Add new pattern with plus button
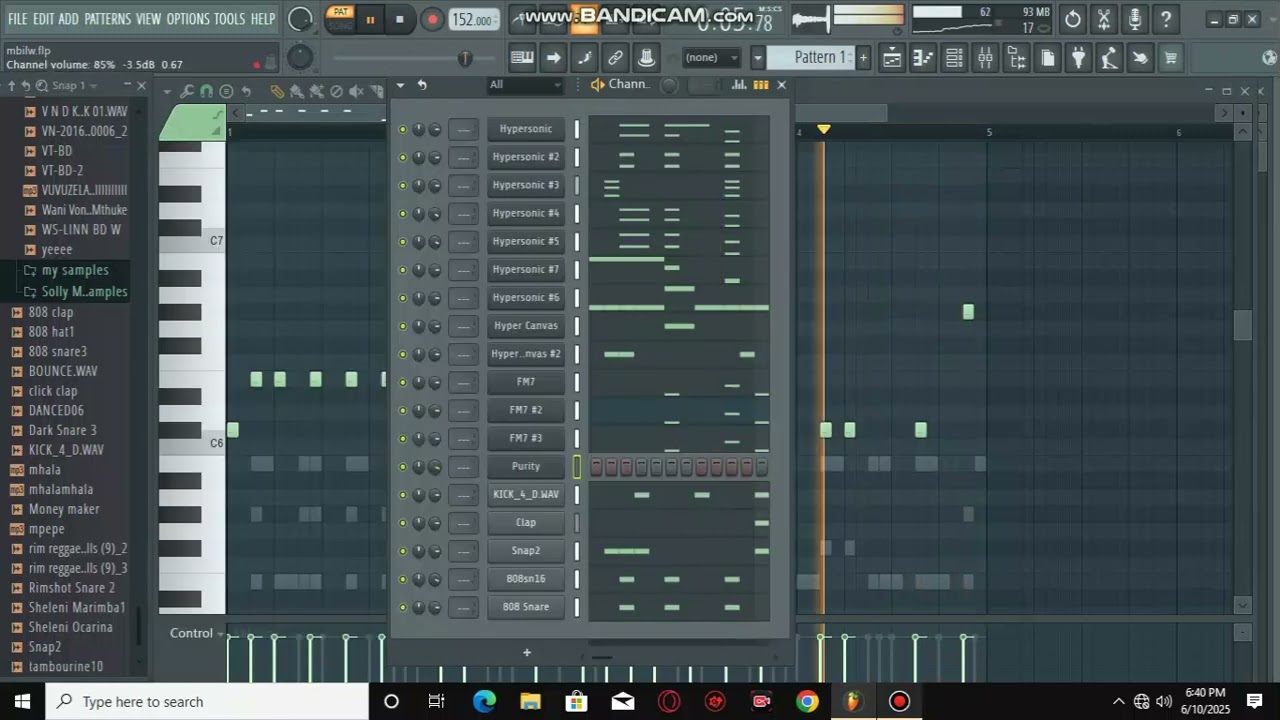1280x720 pixels. 863,58
